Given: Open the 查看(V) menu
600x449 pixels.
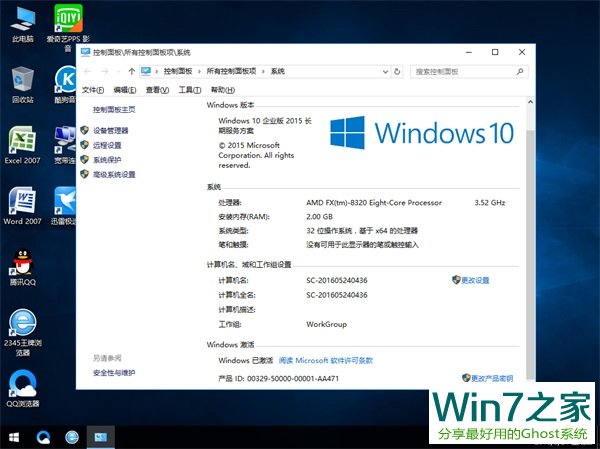Looking at the screenshot, I should click(x=157, y=90).
